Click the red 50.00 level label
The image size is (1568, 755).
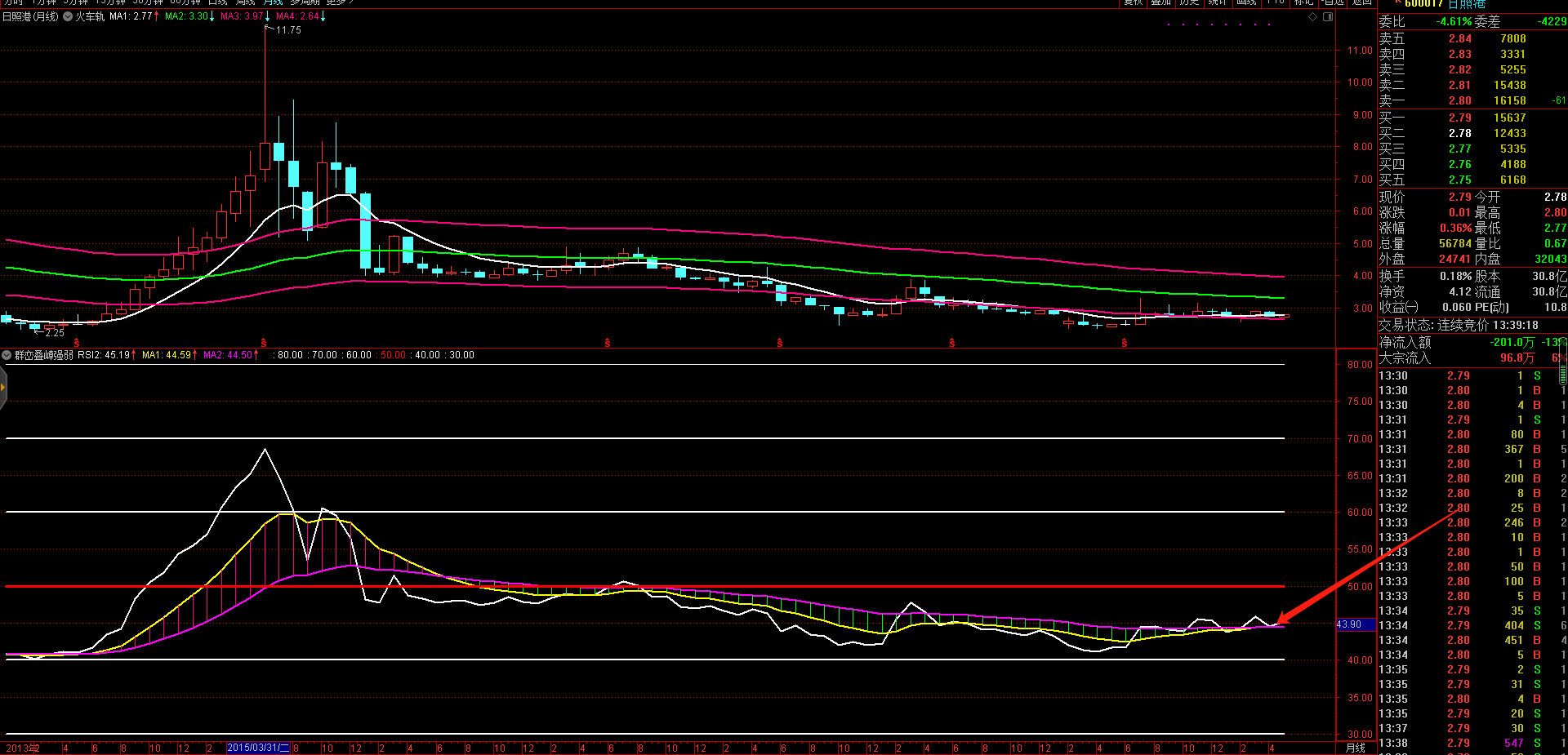point(394,355)
